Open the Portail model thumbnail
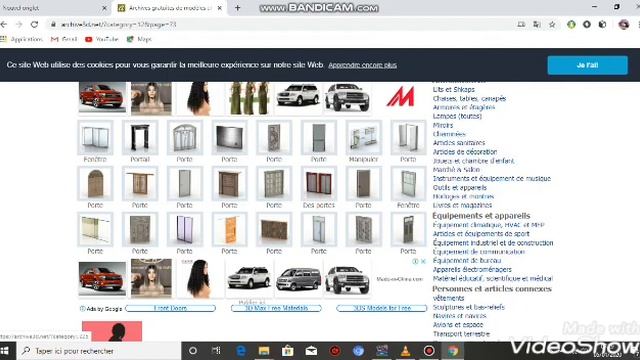The image size is (640, 360). 140,138
